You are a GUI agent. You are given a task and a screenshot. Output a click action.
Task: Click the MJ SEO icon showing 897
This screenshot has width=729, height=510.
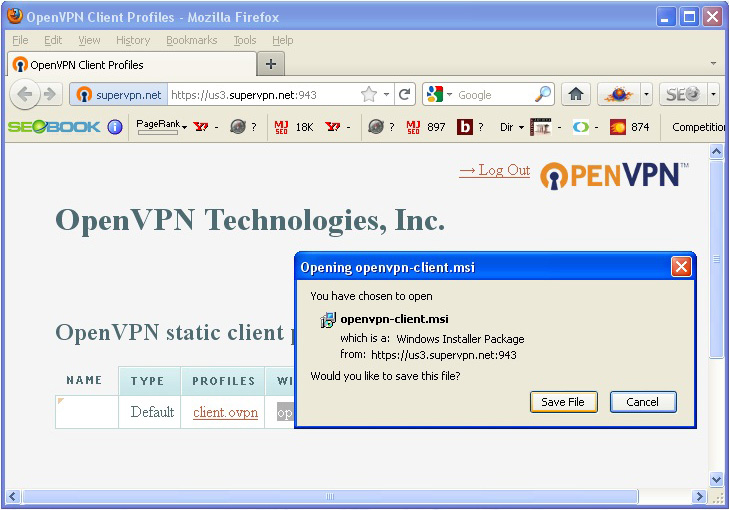[x=413, y=127]
